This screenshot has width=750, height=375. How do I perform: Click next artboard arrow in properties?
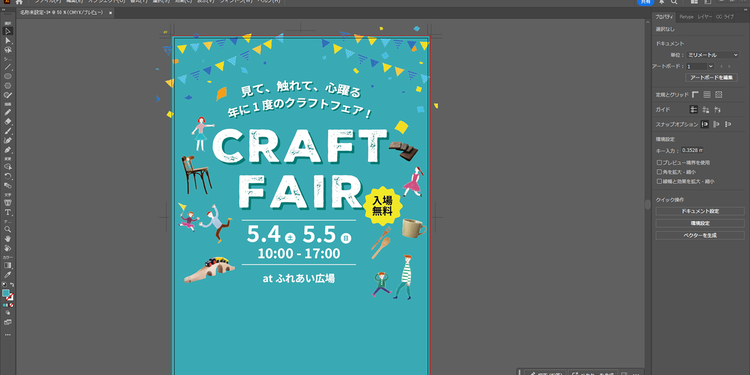(729, 66)
